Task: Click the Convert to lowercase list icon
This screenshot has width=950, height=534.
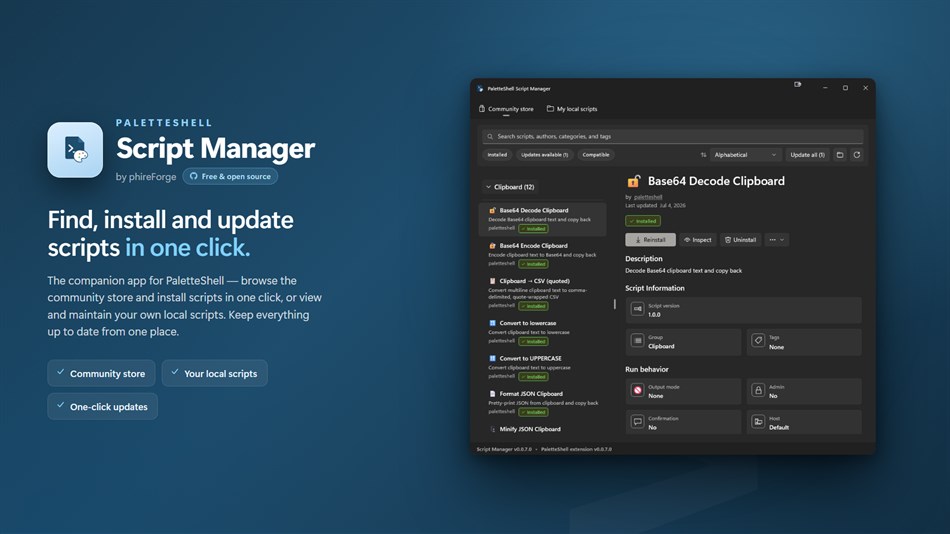Action: [493, 323]
